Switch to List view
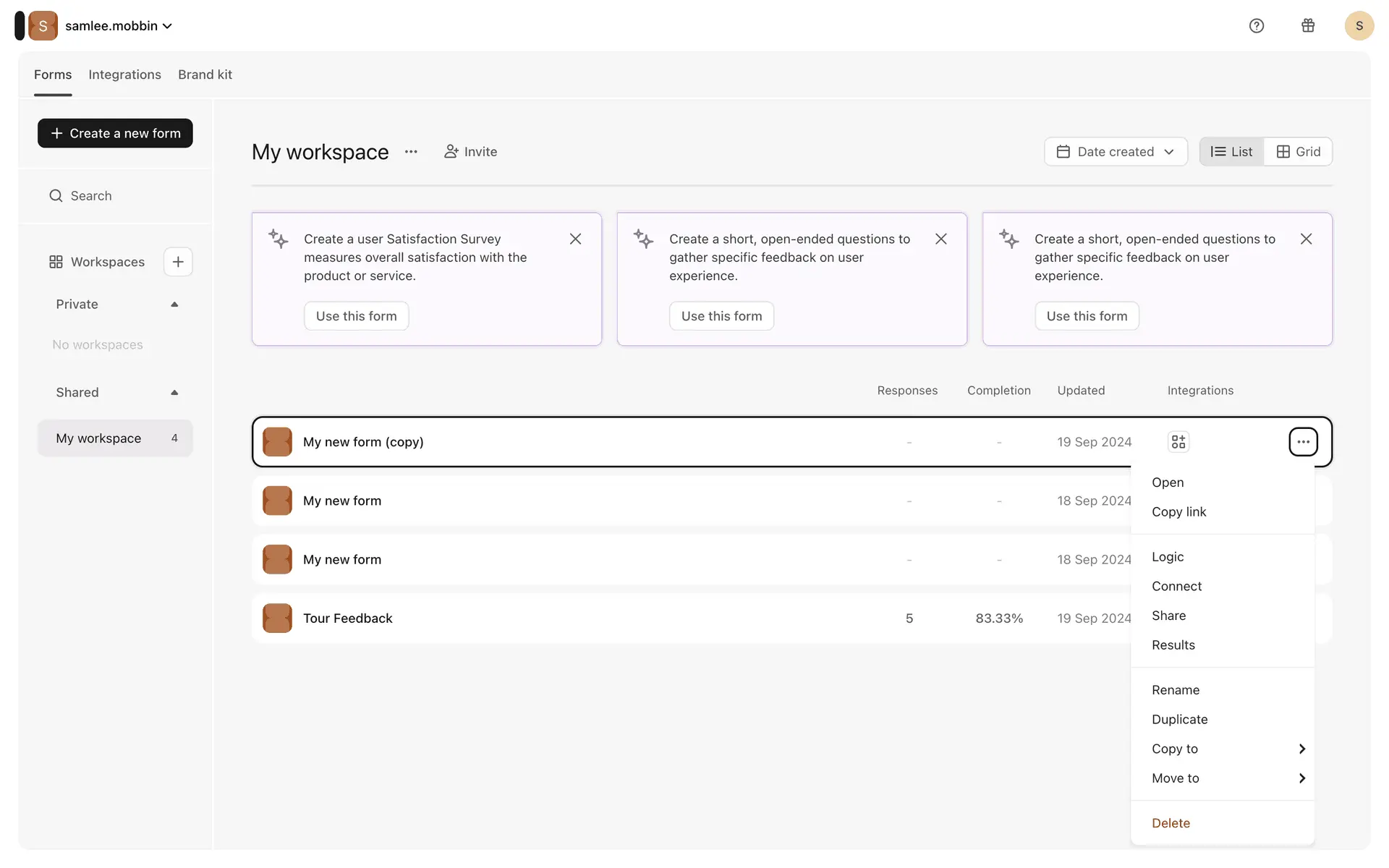 (1231, 152)
